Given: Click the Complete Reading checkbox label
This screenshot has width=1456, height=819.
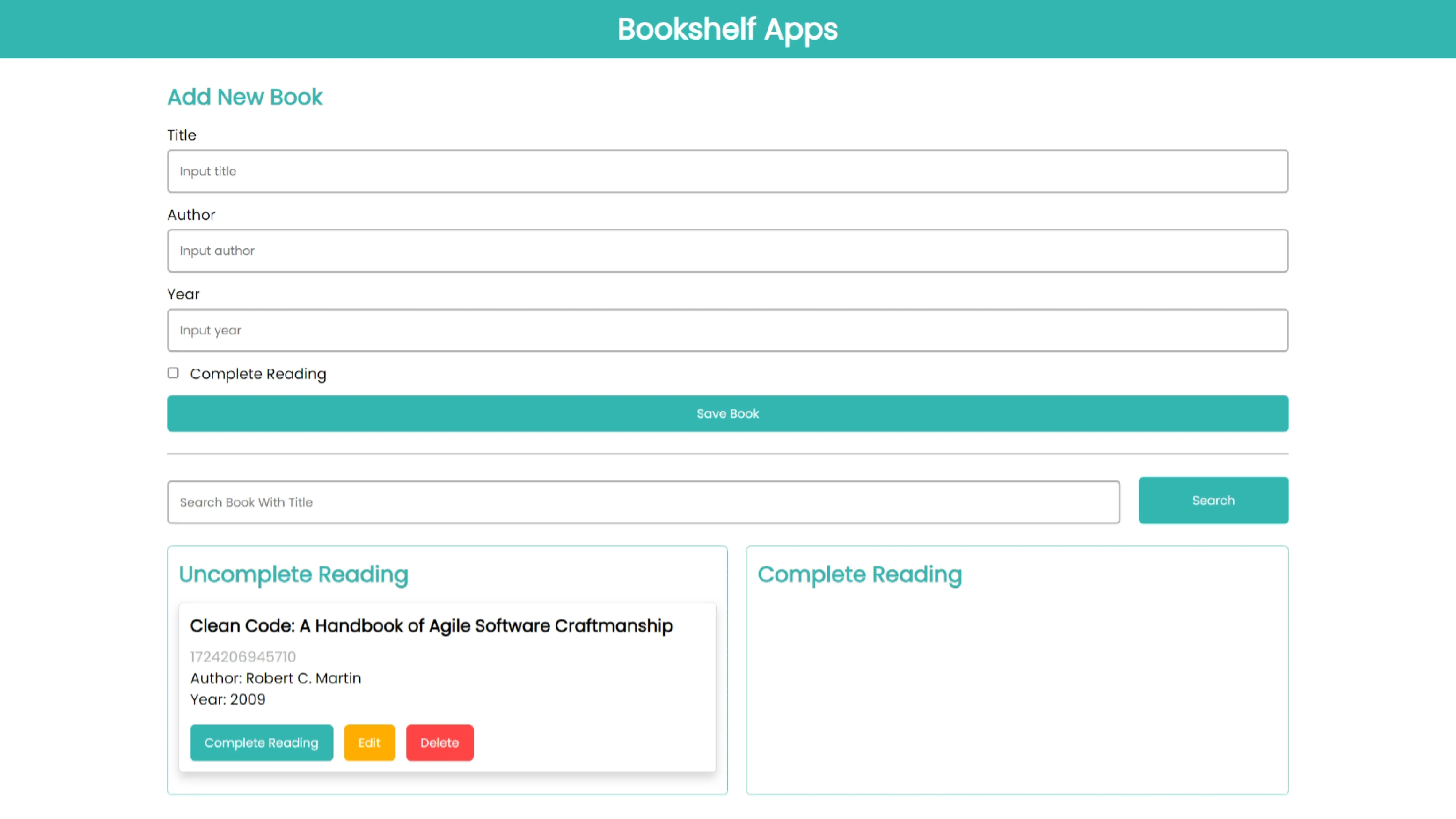Looking at the screenshot, I should pyautogui.click(x=258, y=374).
